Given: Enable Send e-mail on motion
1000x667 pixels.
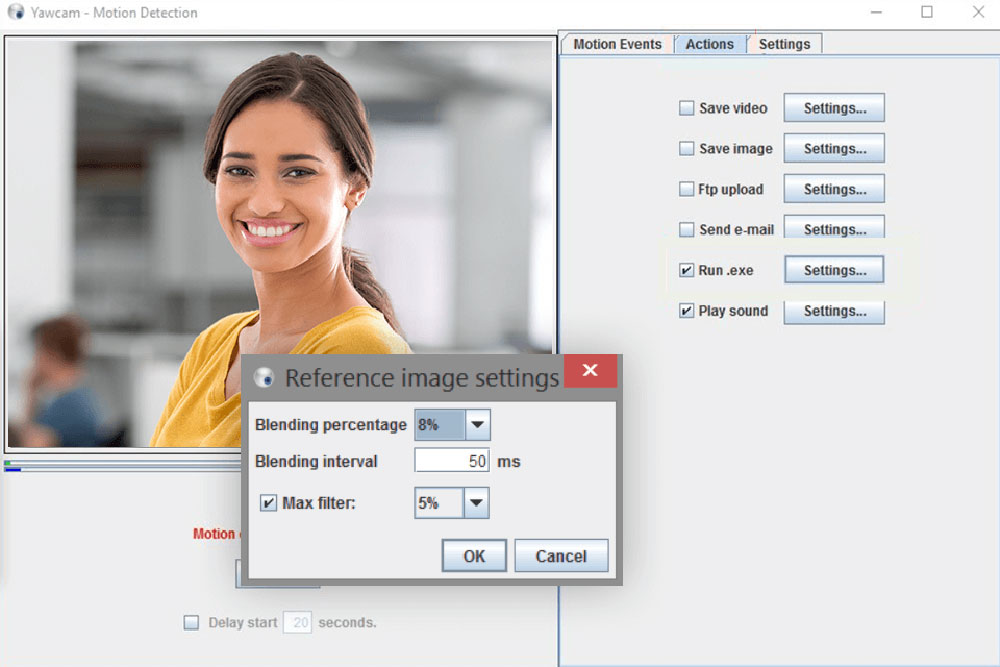Looking at the screenshot, I should click(x=687, y=228).
